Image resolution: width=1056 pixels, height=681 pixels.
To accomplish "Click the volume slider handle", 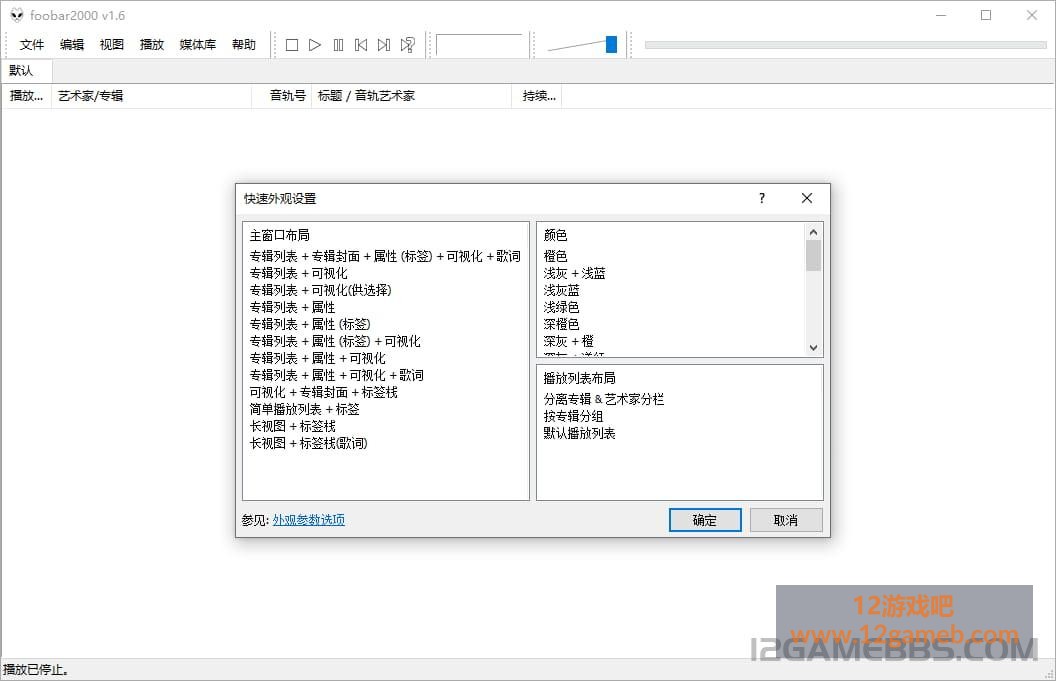I will [611, 44].
